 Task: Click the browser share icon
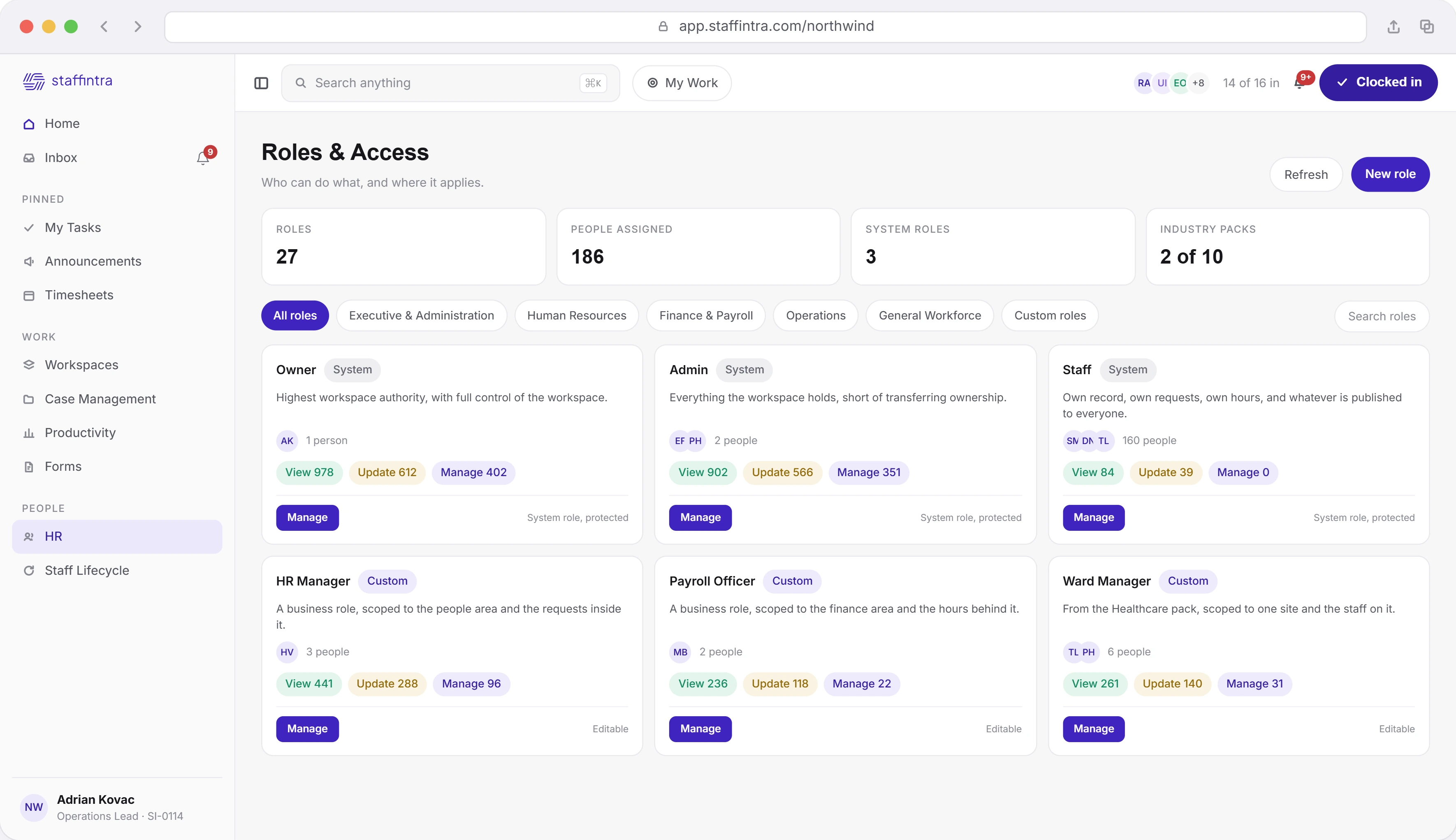(1393, 27)
